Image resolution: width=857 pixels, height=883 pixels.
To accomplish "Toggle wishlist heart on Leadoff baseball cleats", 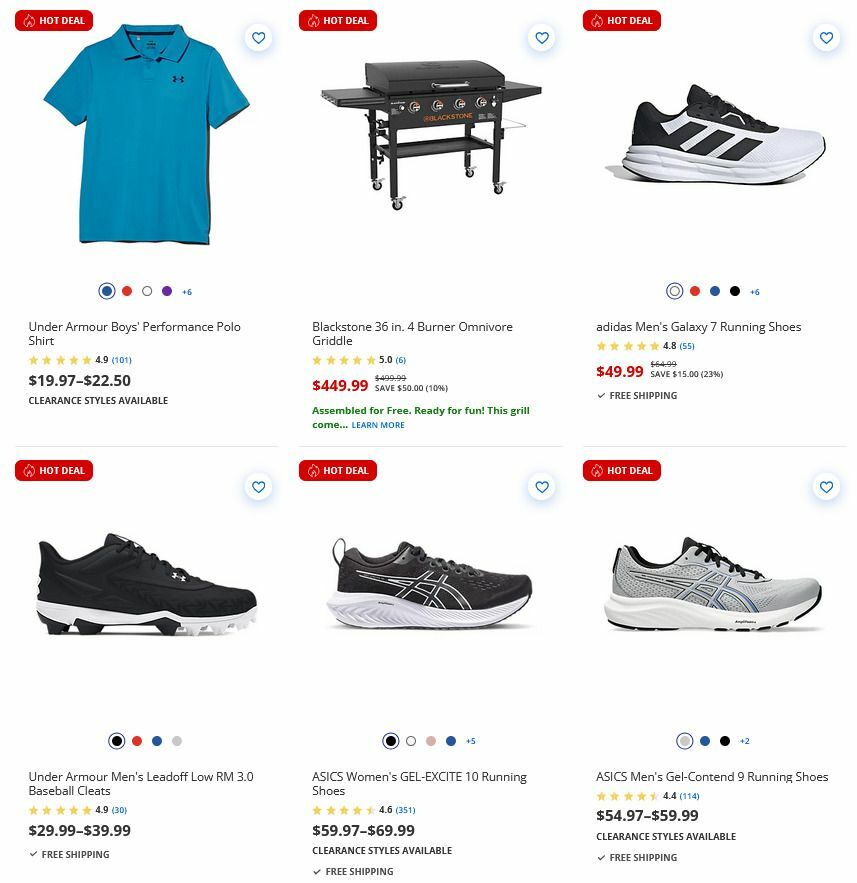I will (x=258, y=488).
